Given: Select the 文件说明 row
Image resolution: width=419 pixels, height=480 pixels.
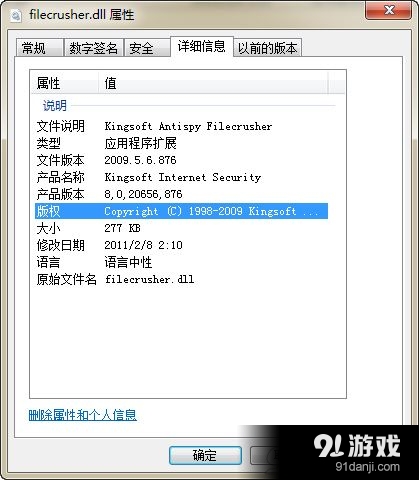Looking at the screenshot, I should (x=181, y=126).
